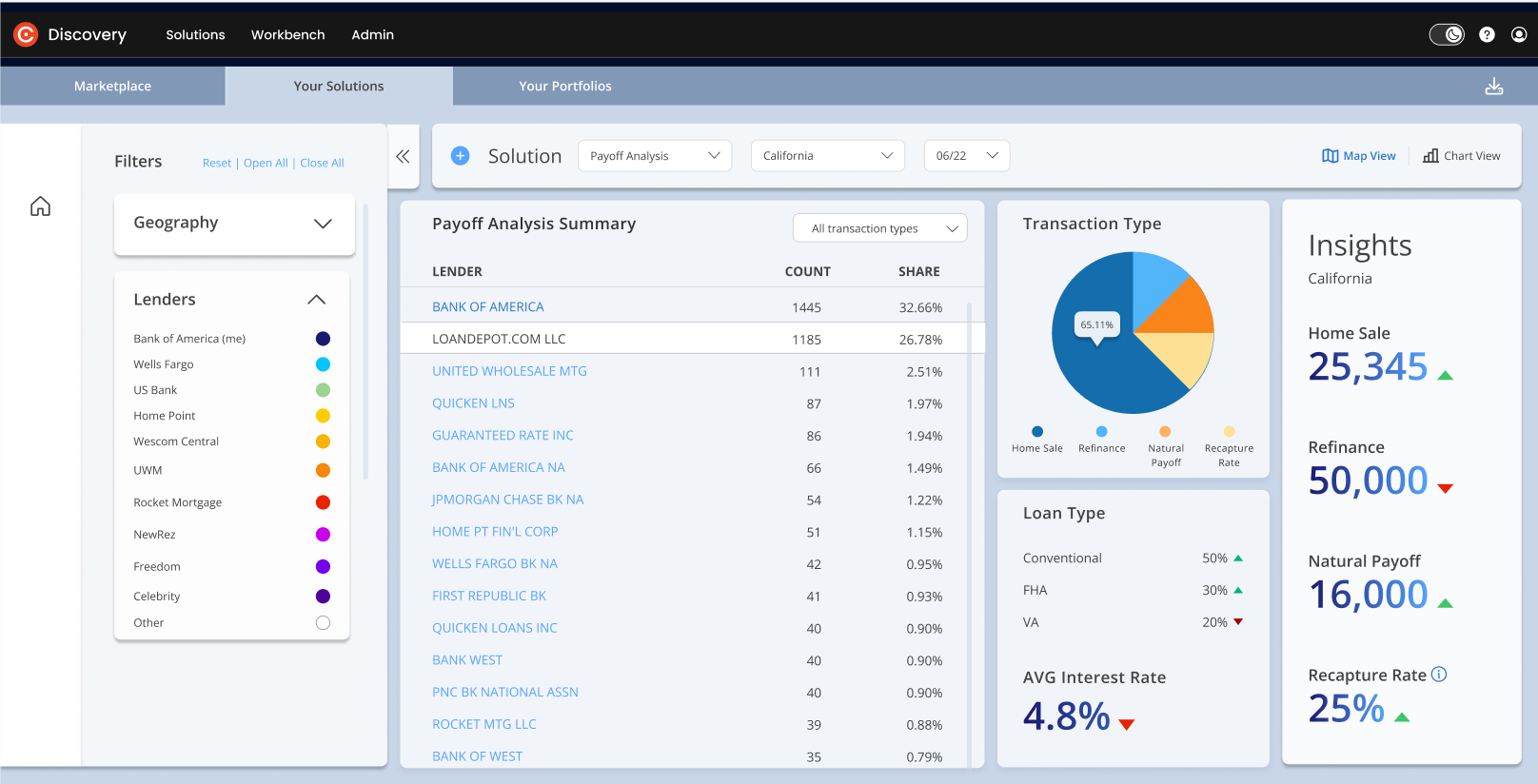Click the download icon in tab bar
The width and height of the screenshot is (1538, 784).
pyautogui.click(x=1494, y=87)
